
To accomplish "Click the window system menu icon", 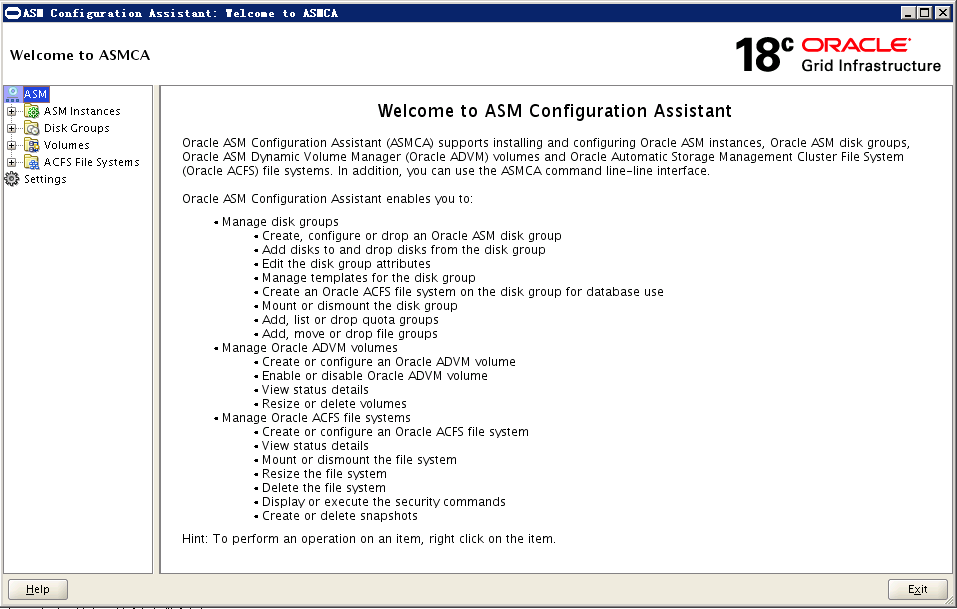I will point(13,13).
